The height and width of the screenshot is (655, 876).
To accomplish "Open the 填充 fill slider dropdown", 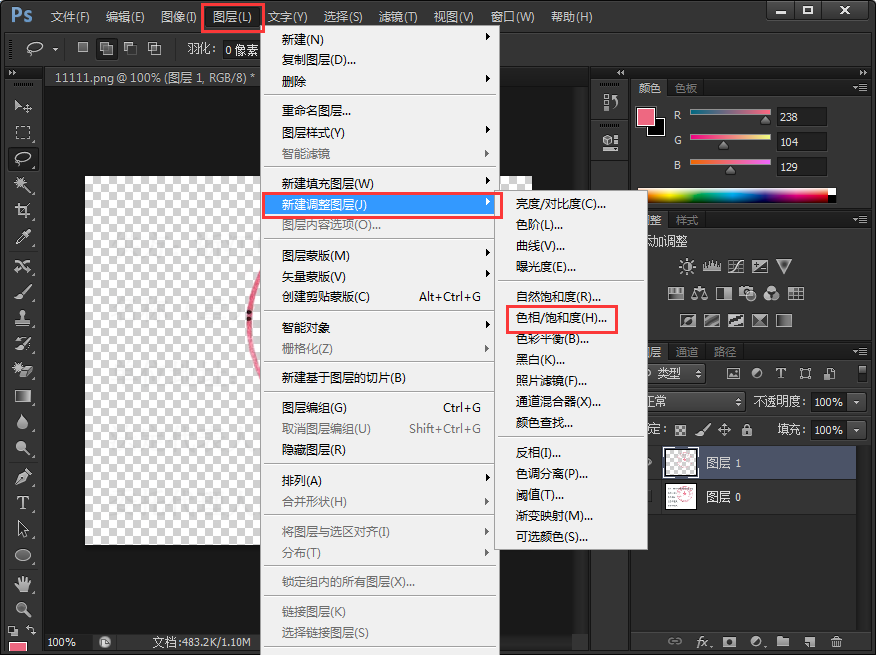I will click(x=856, y=430).
